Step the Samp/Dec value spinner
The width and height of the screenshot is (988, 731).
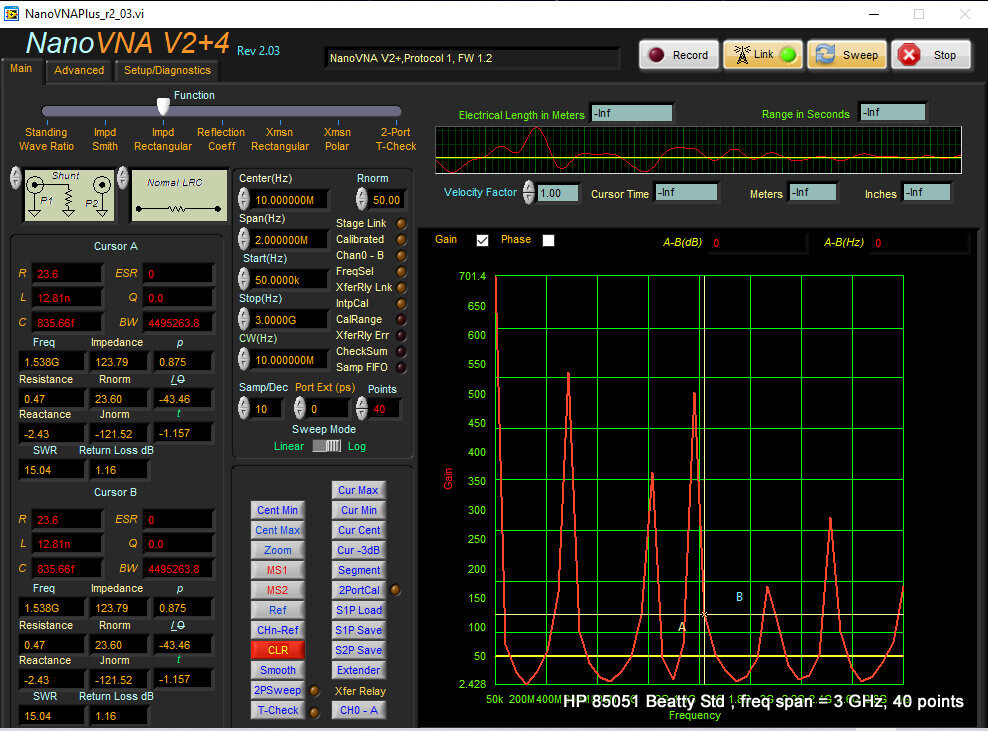(244, 408)
